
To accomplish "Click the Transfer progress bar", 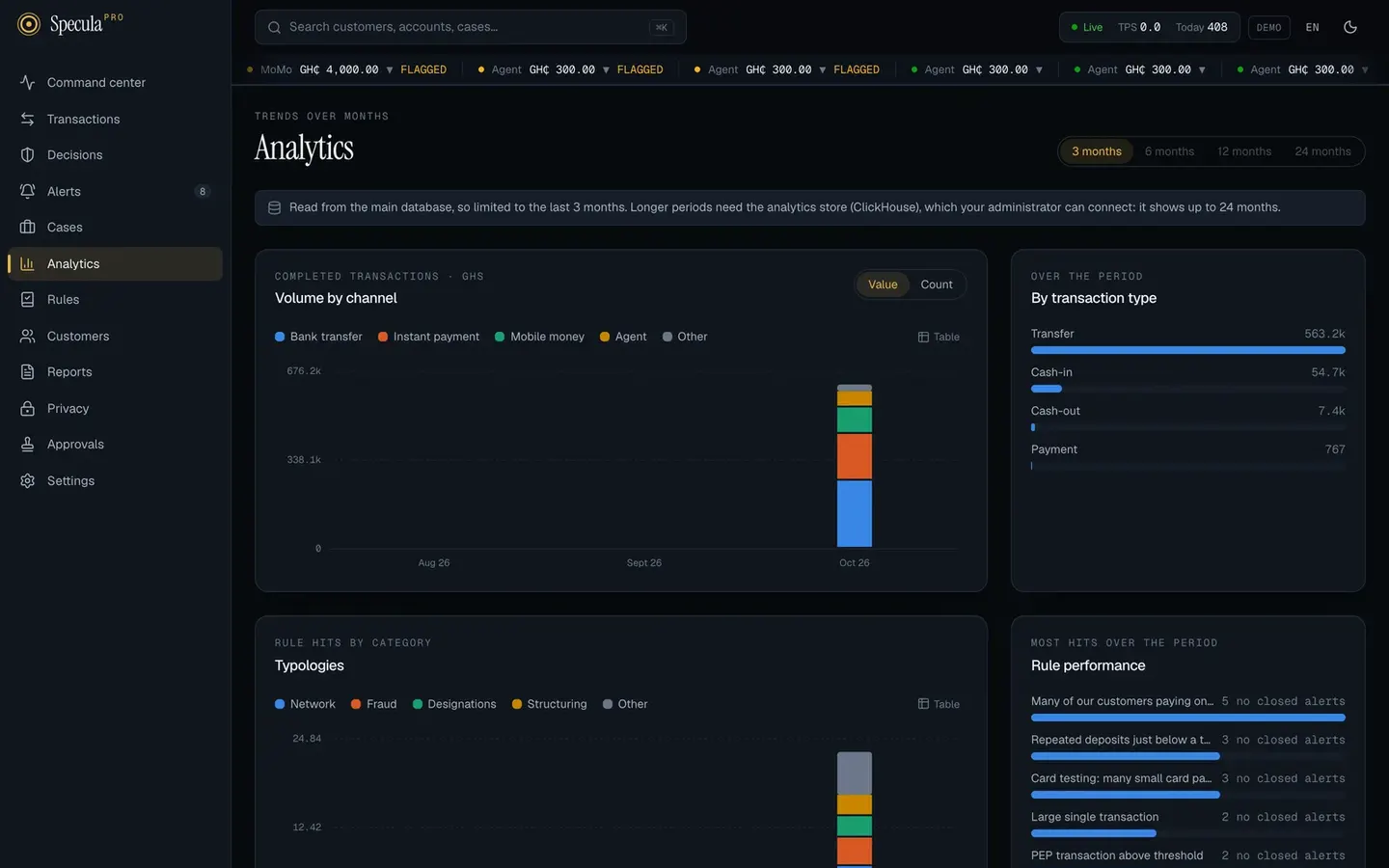I will 1188,350.
